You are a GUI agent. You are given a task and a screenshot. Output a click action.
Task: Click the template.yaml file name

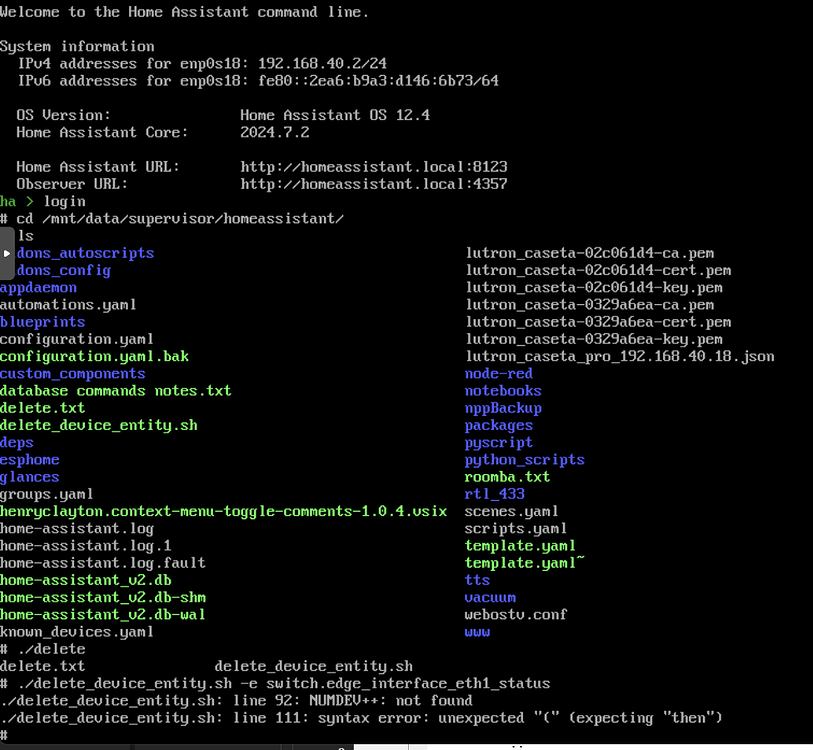point(520,545)
